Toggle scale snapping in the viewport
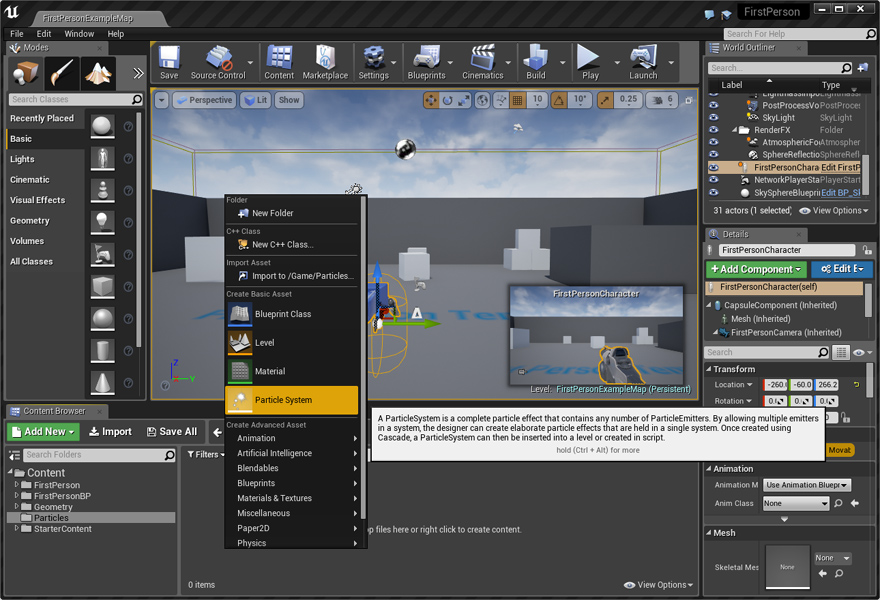This screenshot has width=880, height=600. pos(604,100)
